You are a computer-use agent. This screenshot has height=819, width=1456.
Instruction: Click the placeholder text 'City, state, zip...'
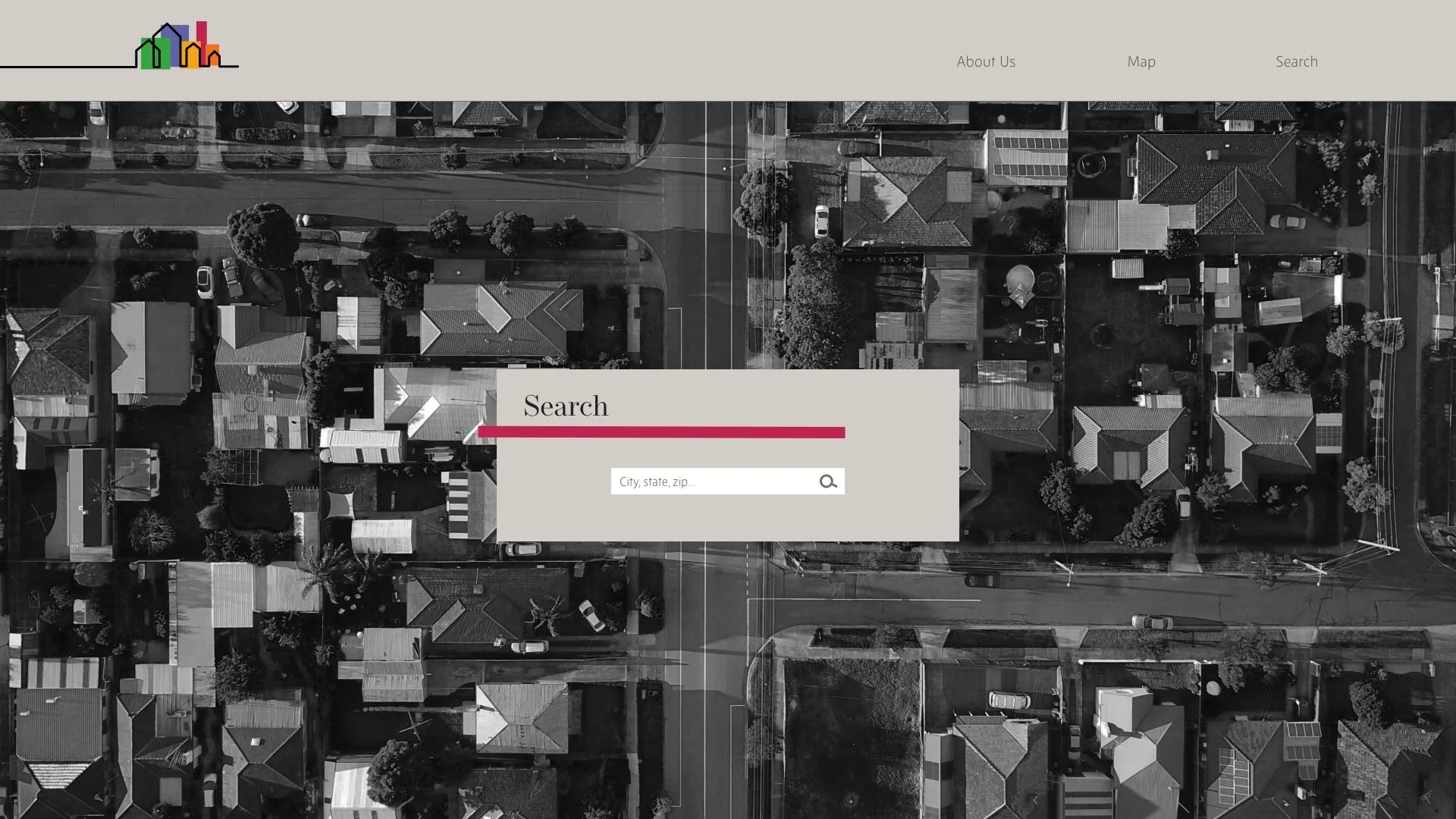(657, 482)
